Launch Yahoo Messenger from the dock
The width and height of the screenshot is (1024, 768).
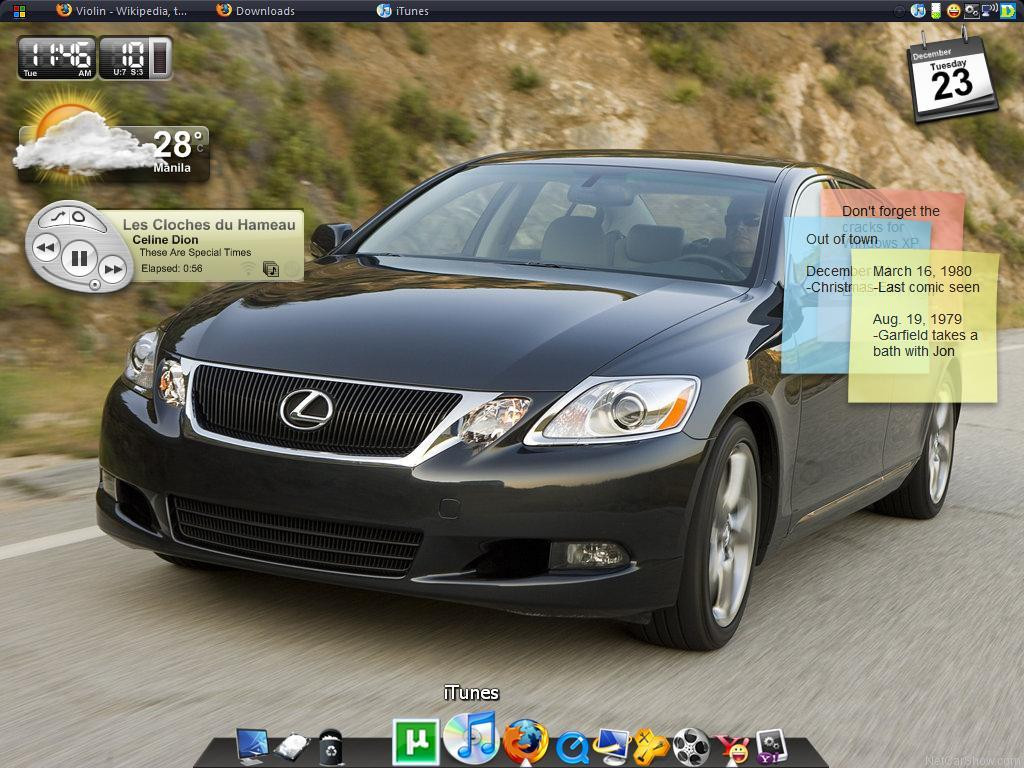click(x=733, y=748)
